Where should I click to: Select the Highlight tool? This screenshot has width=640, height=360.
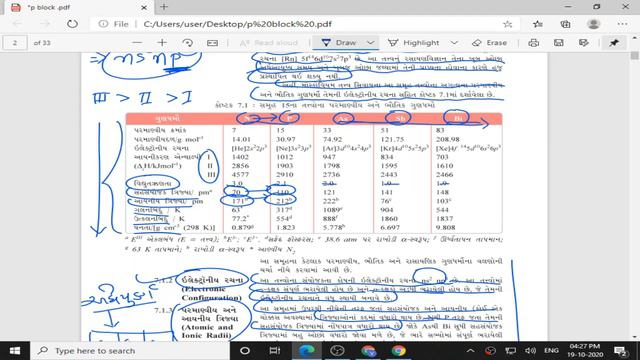coord(413,43)
